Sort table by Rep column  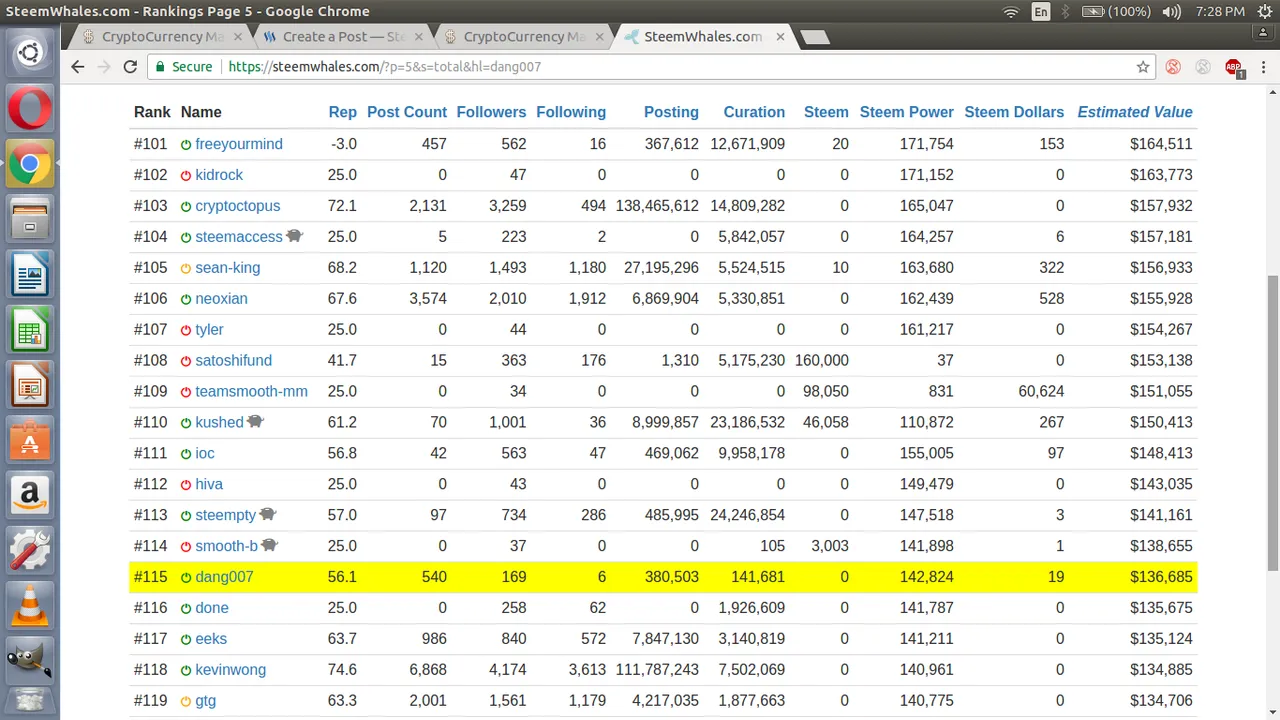pos(342,112)
